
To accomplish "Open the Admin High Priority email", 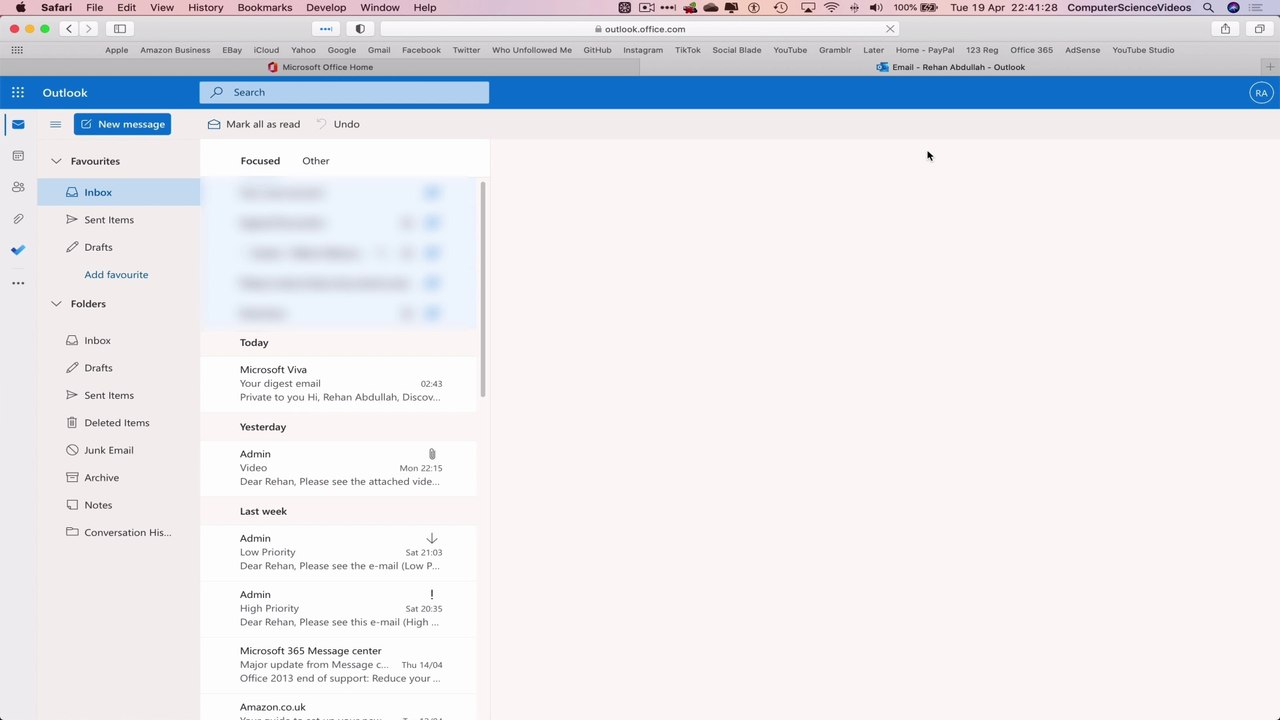I will (339, 608).
